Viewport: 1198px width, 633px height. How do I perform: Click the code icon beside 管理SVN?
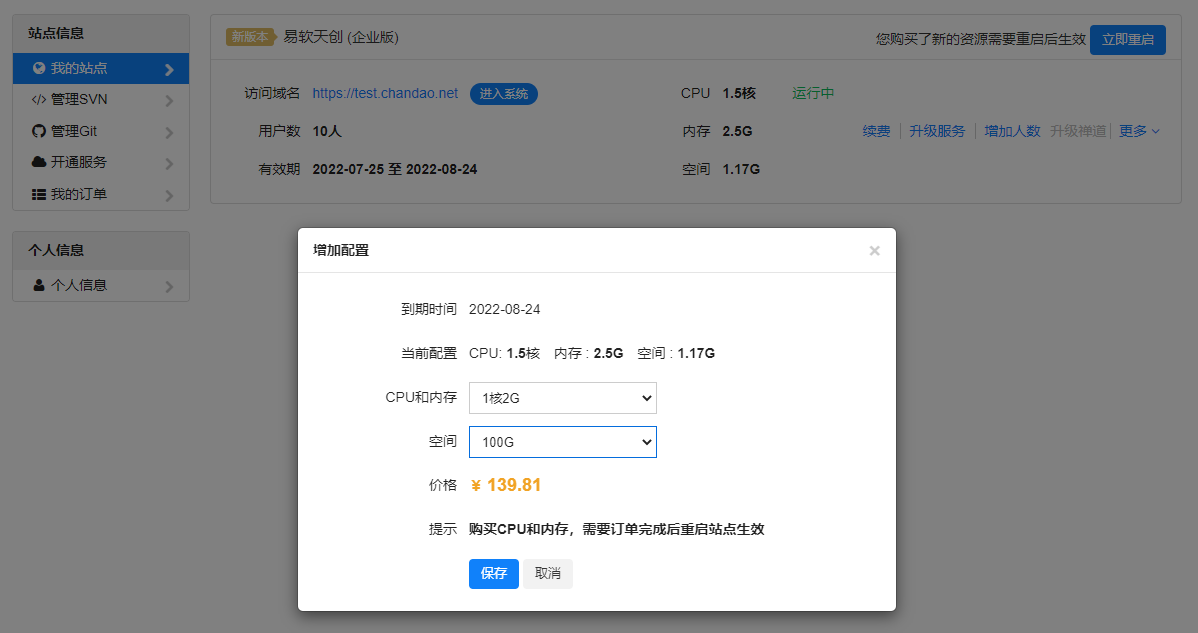[39, 100]
